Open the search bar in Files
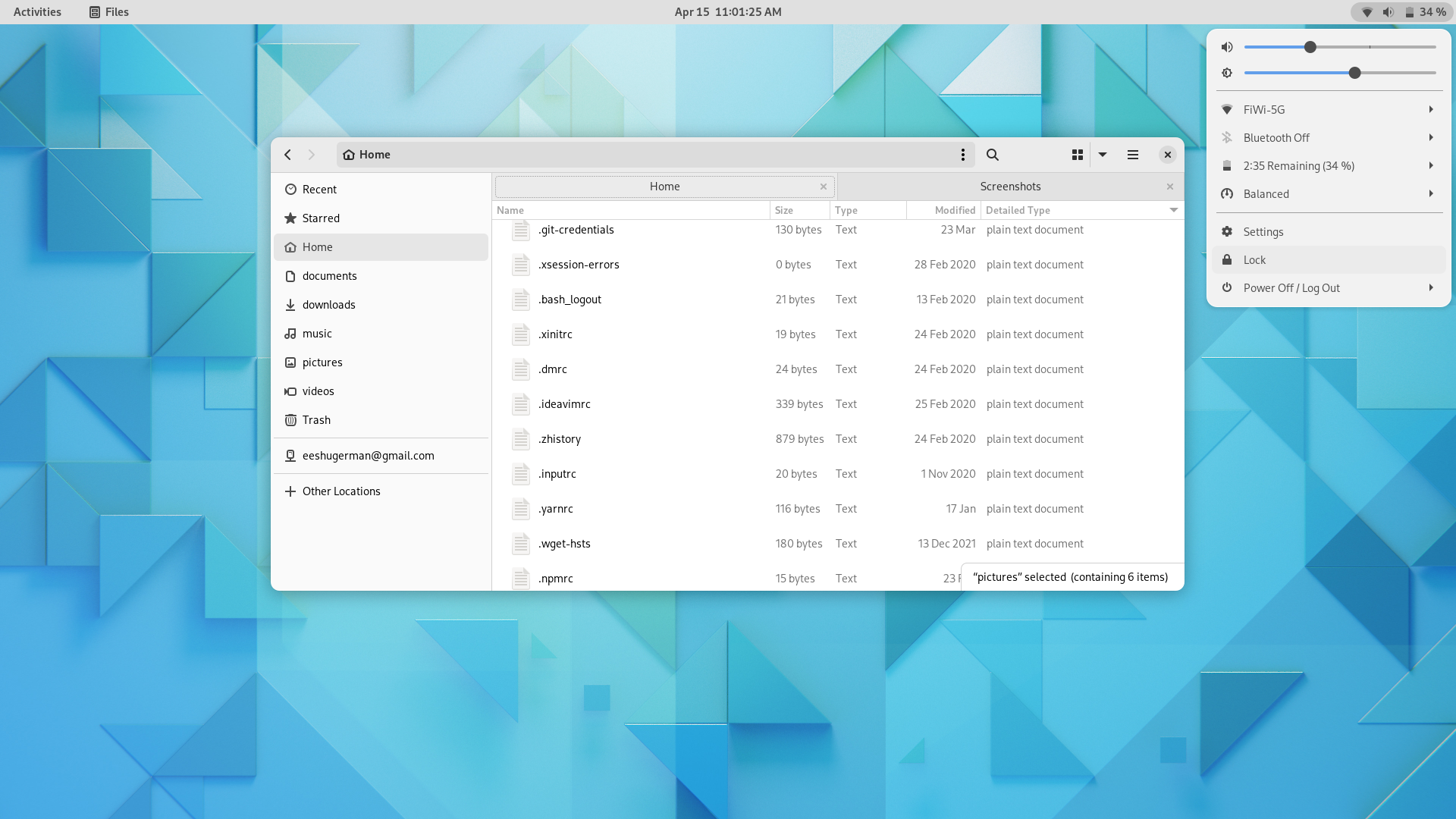Viewport: 1456px width, 819px height. 992,154
